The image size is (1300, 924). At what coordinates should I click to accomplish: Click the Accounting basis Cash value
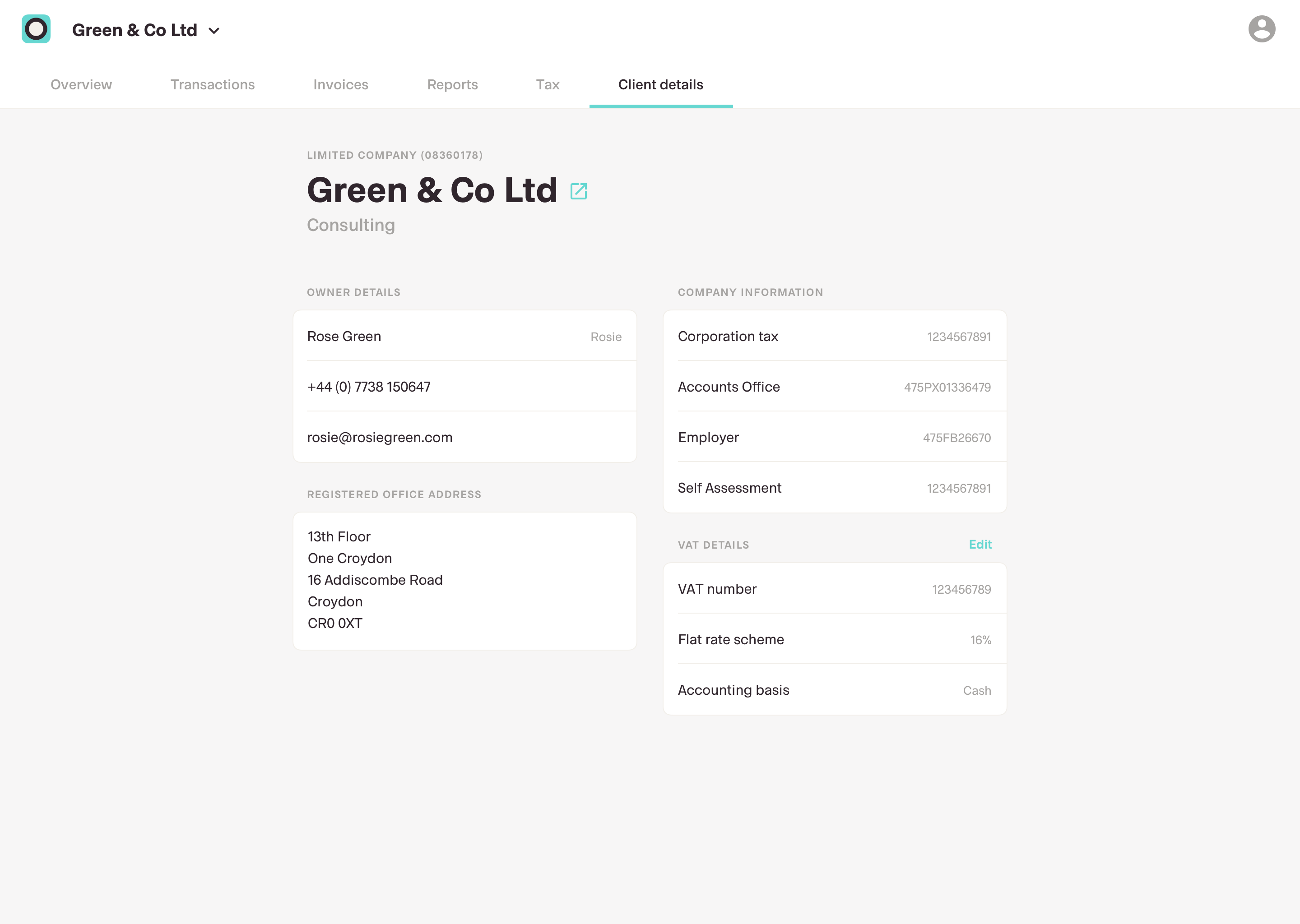(x=976, y=691)
